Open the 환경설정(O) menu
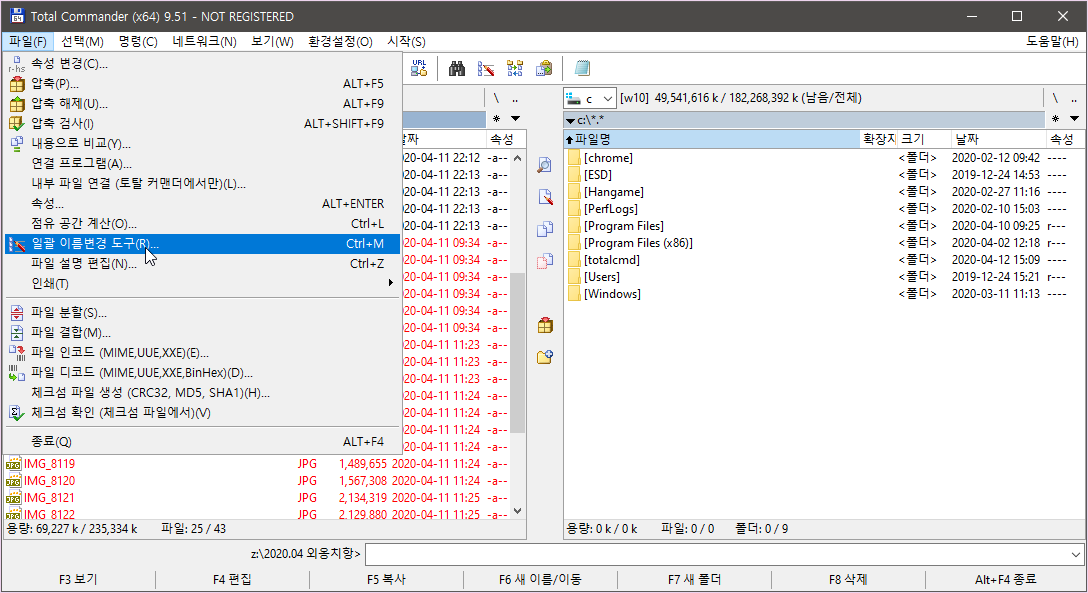This screenshot has width=1088, height=593. [340, 42]
